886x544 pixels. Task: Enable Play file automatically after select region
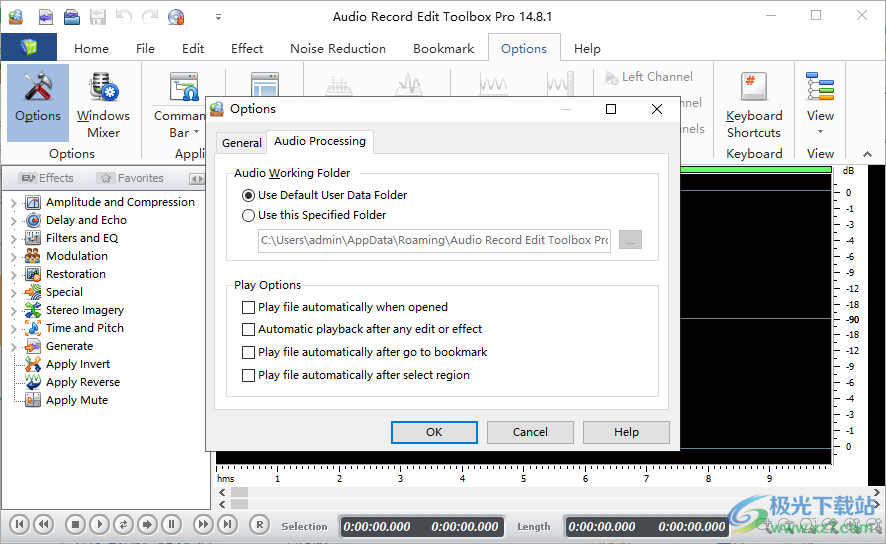pos(248,376)
